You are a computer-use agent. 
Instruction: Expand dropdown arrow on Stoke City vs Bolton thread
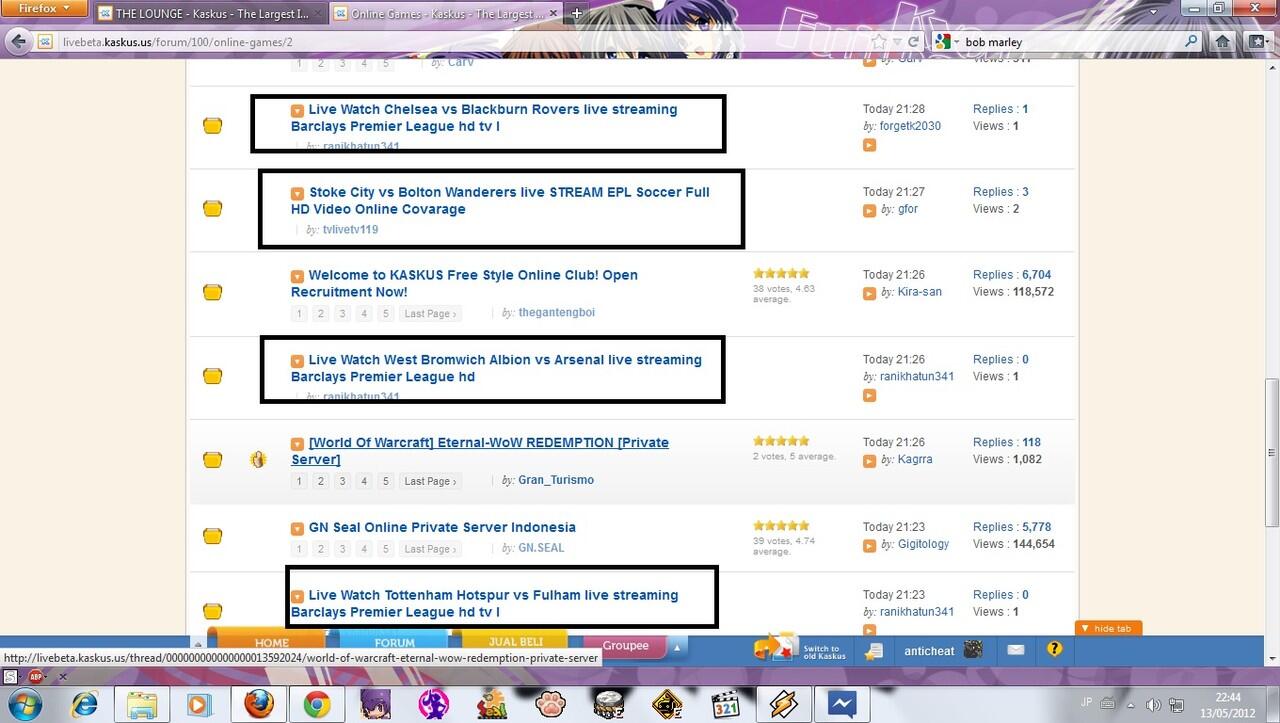(x=297, y=193)
